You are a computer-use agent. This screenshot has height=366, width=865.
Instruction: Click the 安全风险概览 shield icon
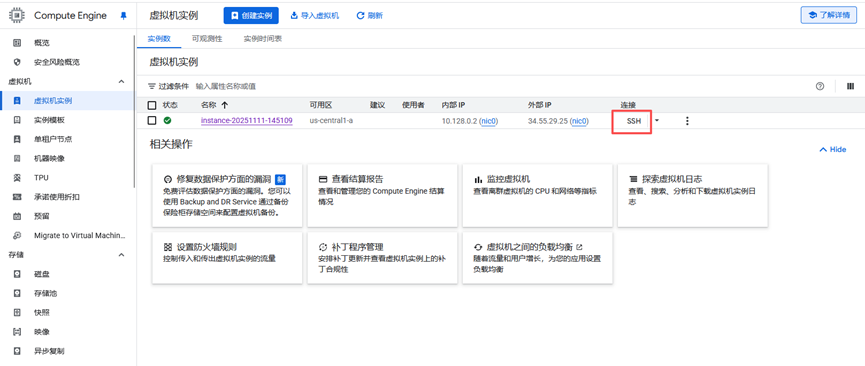[17, 62]
